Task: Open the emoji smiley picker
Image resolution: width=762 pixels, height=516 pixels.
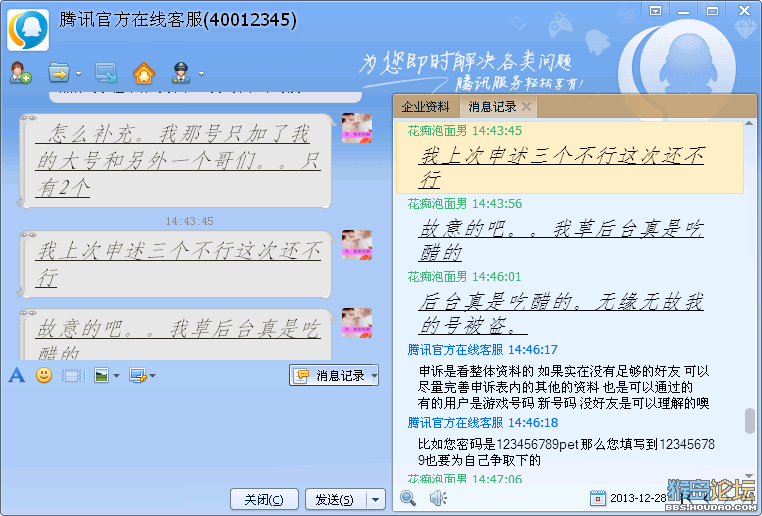Action: click(x=44, y=375)
